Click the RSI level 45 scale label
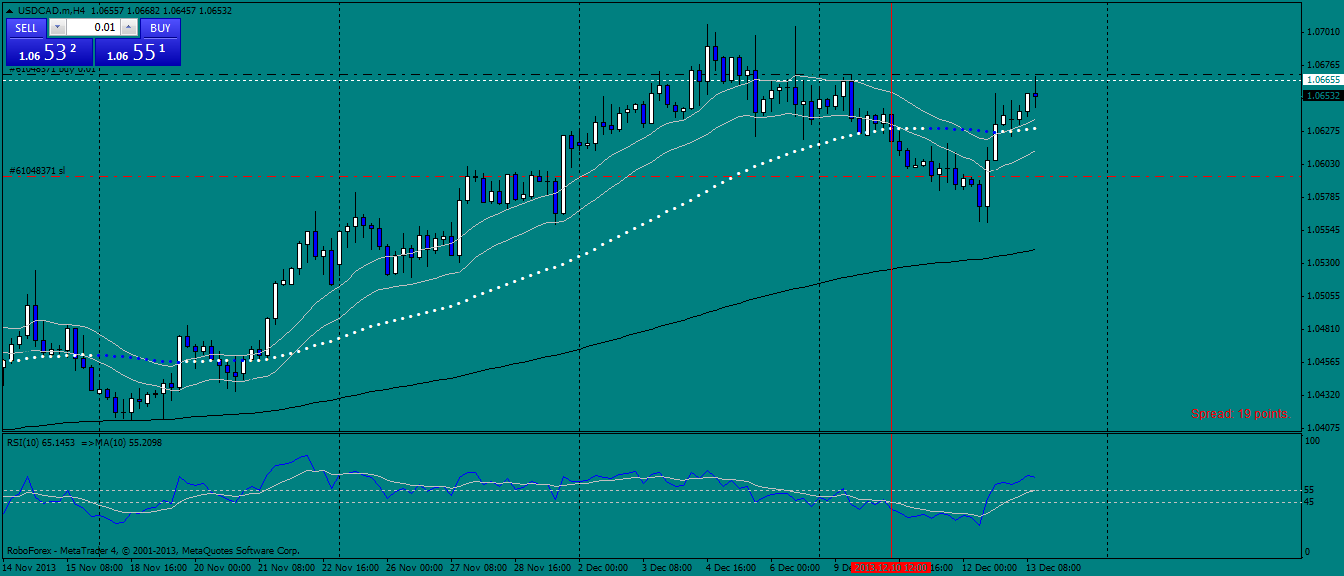 point(1309,502)
